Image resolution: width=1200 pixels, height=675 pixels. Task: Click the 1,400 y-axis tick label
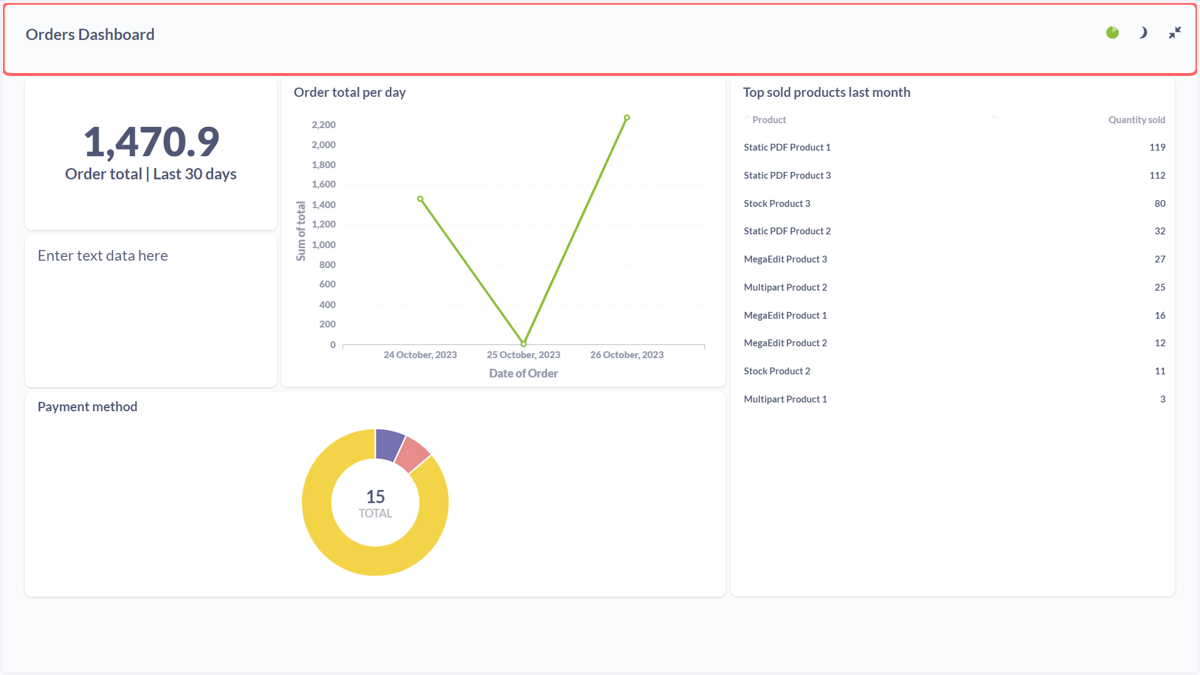[x=323, y=205]
